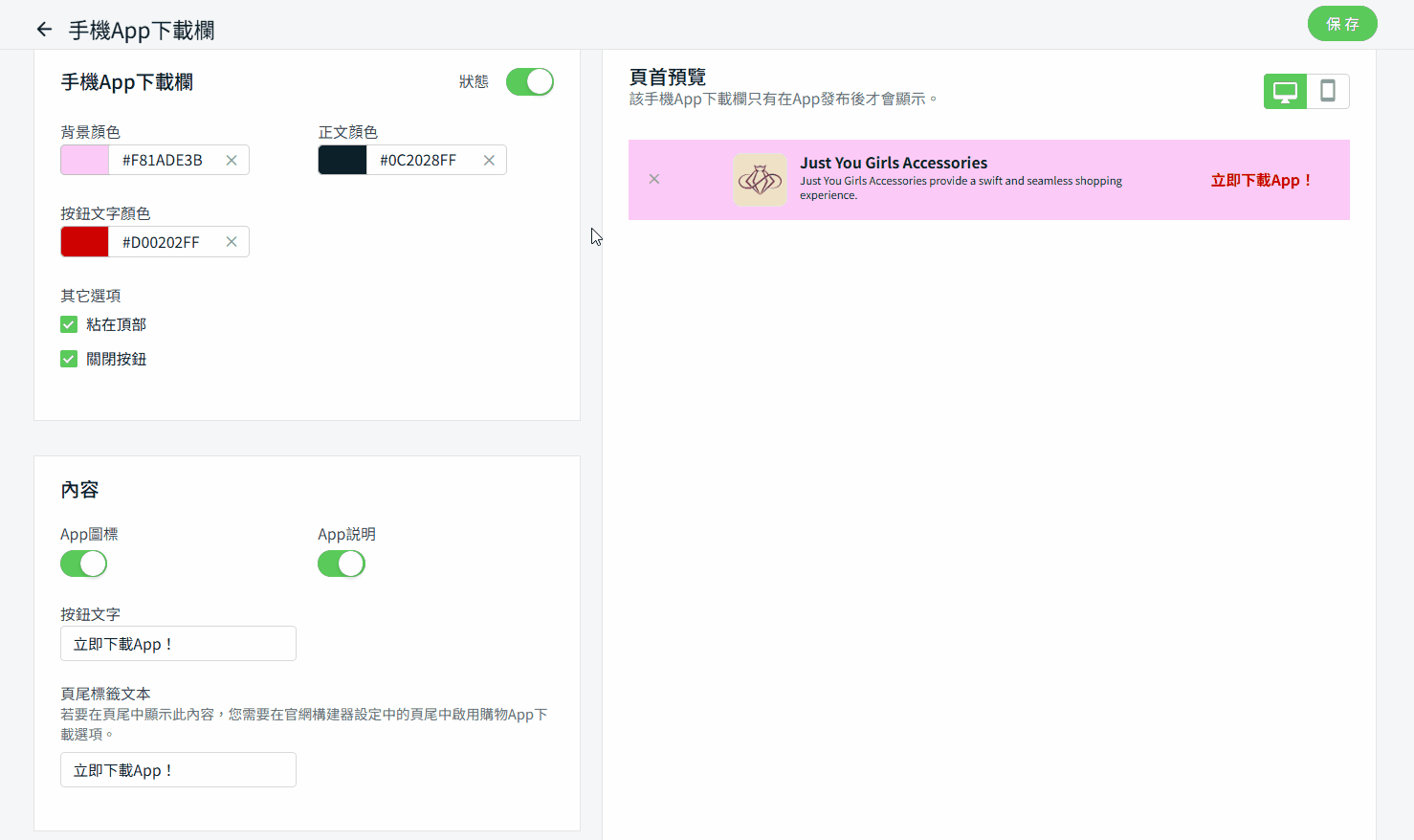Click the 頁尾標籤文本 input field
Image resolution: width=1414 pixels, height=840 pixels.
178,770
